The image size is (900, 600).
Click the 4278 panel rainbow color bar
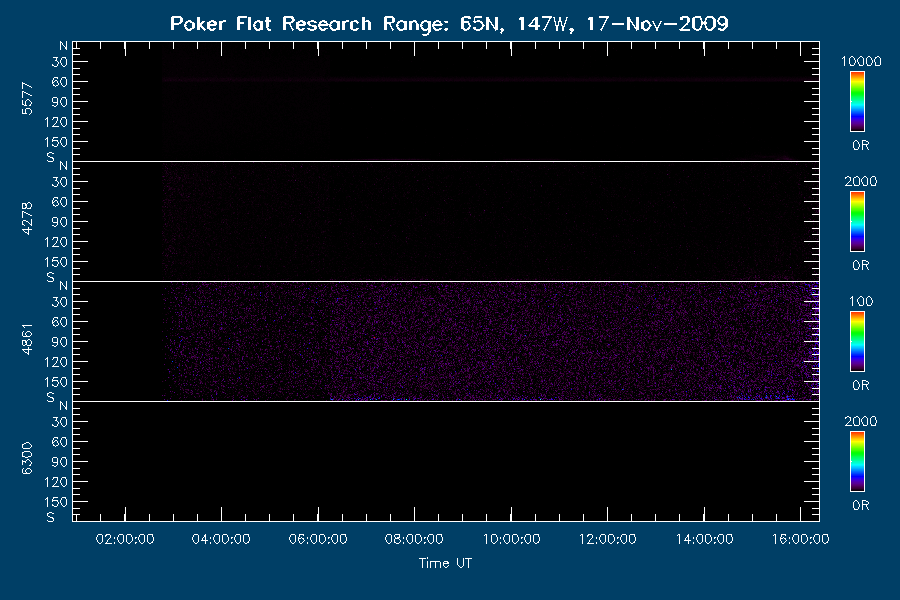pos(857,222)
